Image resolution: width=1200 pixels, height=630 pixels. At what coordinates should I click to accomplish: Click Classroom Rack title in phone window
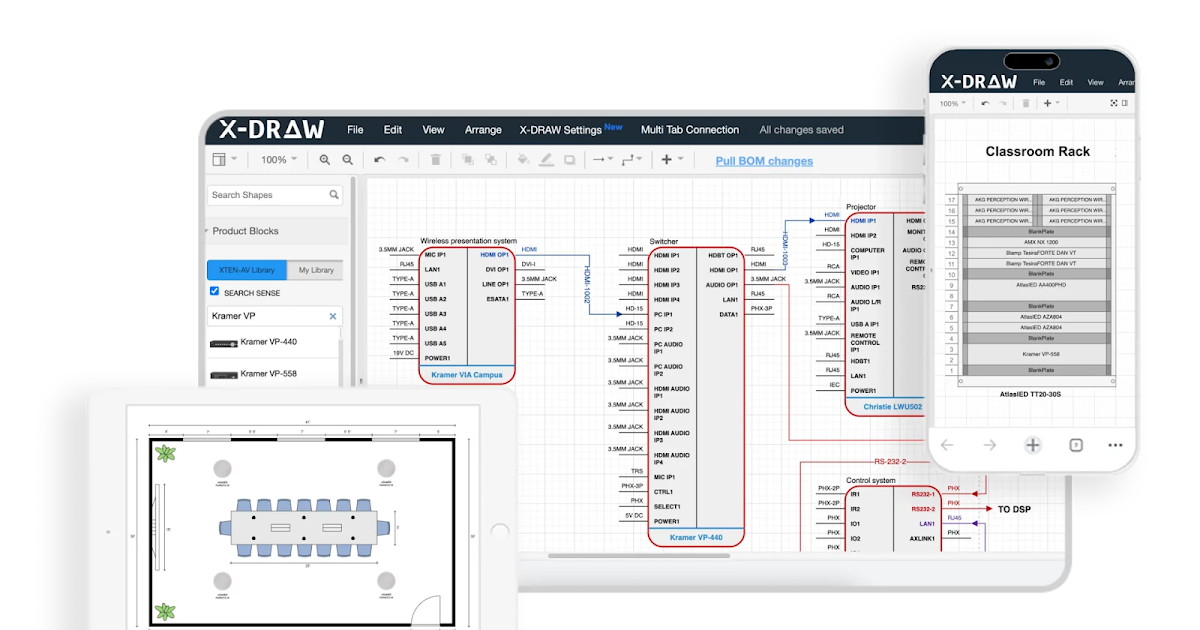[1038, 152]
